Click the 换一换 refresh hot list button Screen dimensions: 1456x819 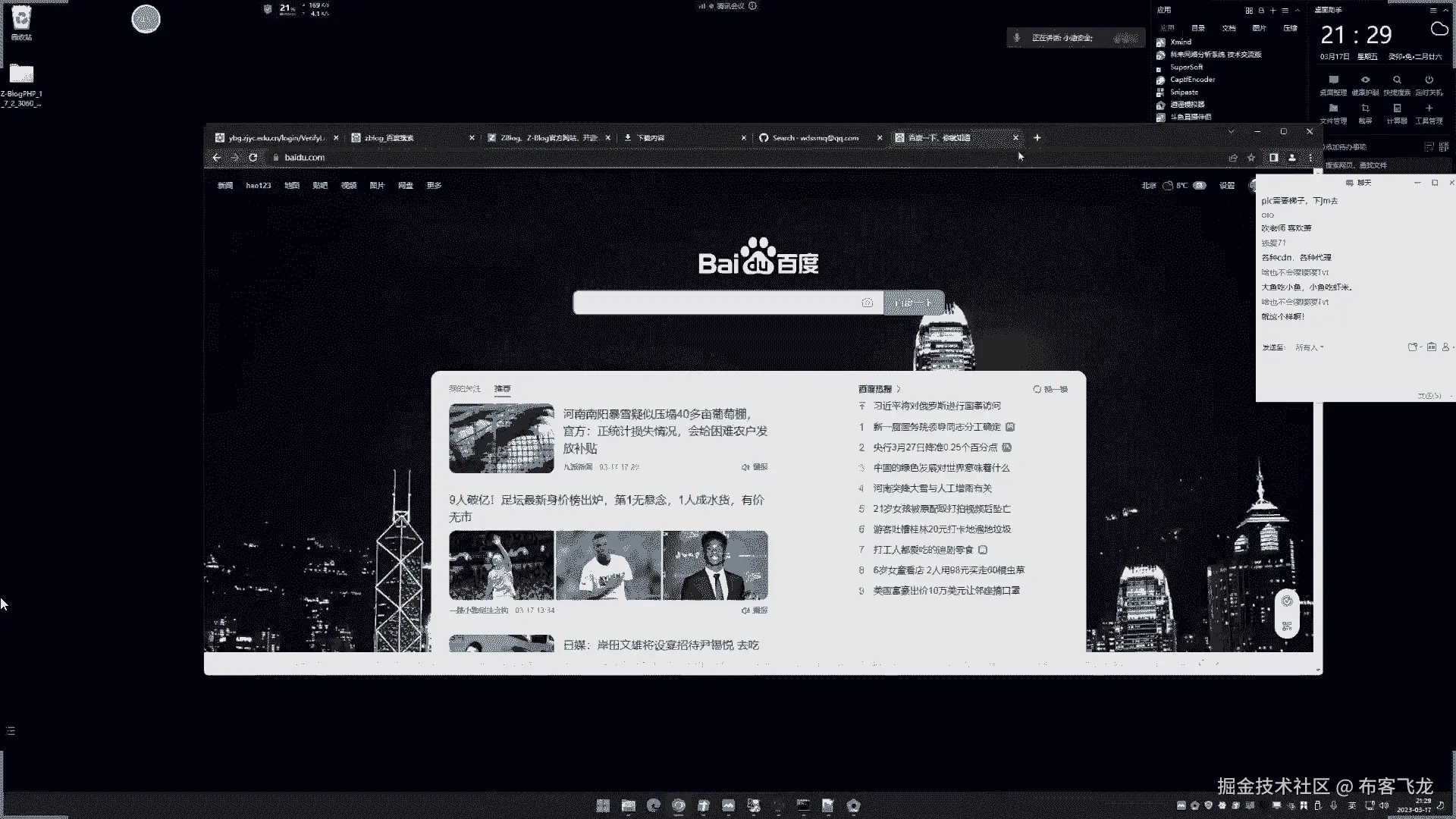[x=1050, y=389]
